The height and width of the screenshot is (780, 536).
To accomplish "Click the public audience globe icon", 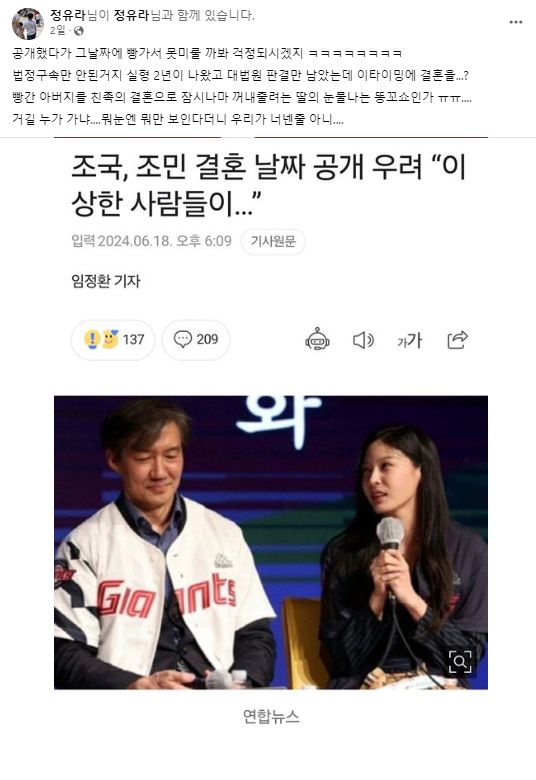I will pyautogui.click(x=79, y=31).
